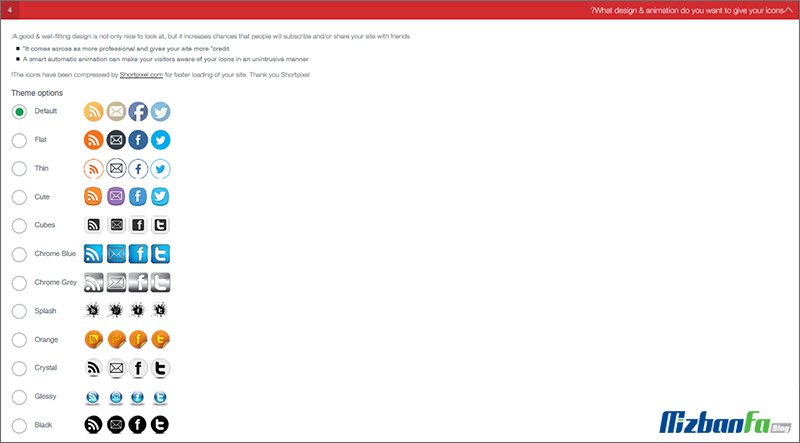The image size is (800, 443).
Task: Click the "Theme options" heading text
Action: tap(37, 93)
